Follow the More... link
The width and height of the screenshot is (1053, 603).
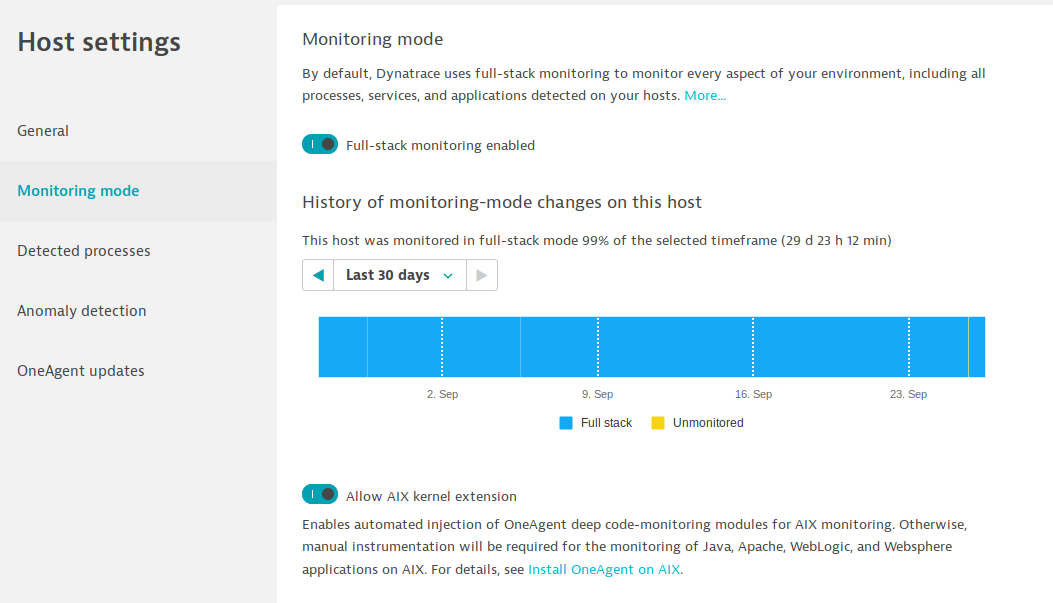[x=705, y=95]
